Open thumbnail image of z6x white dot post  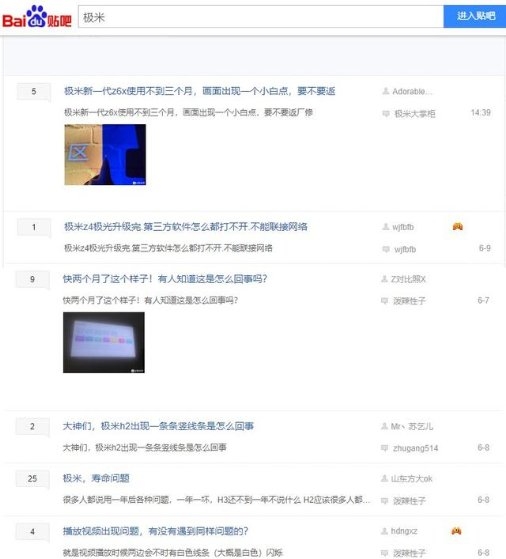coord(105,154)
